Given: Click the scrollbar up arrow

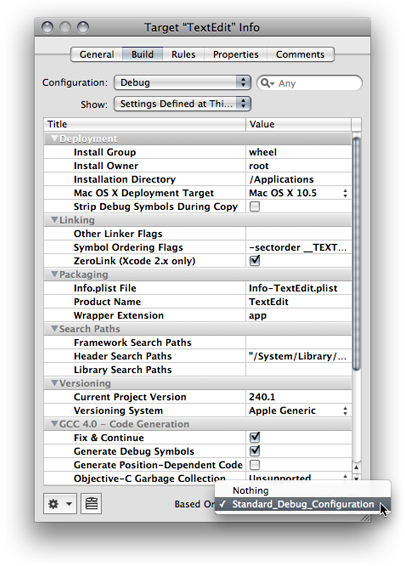Looking at the screenshot, I should pyautogui.click(x=357, y=467).
